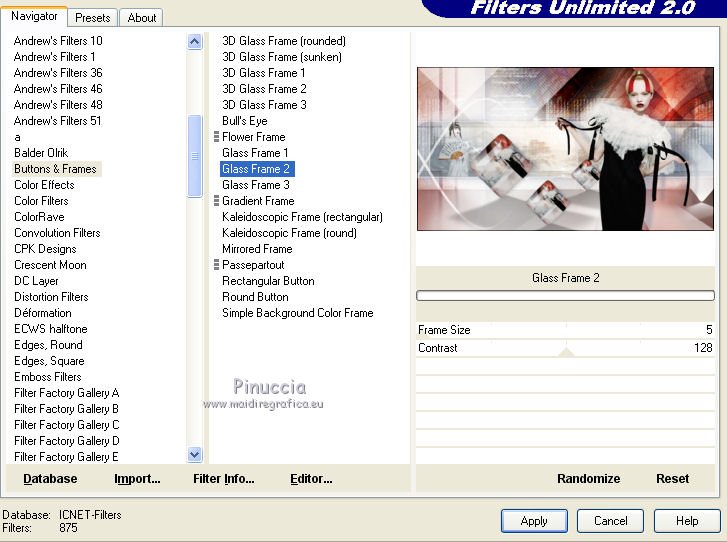The width and height of the screenshot is (727, 542).
Task: Select the Navigator tab
Action: pos(34,16)
